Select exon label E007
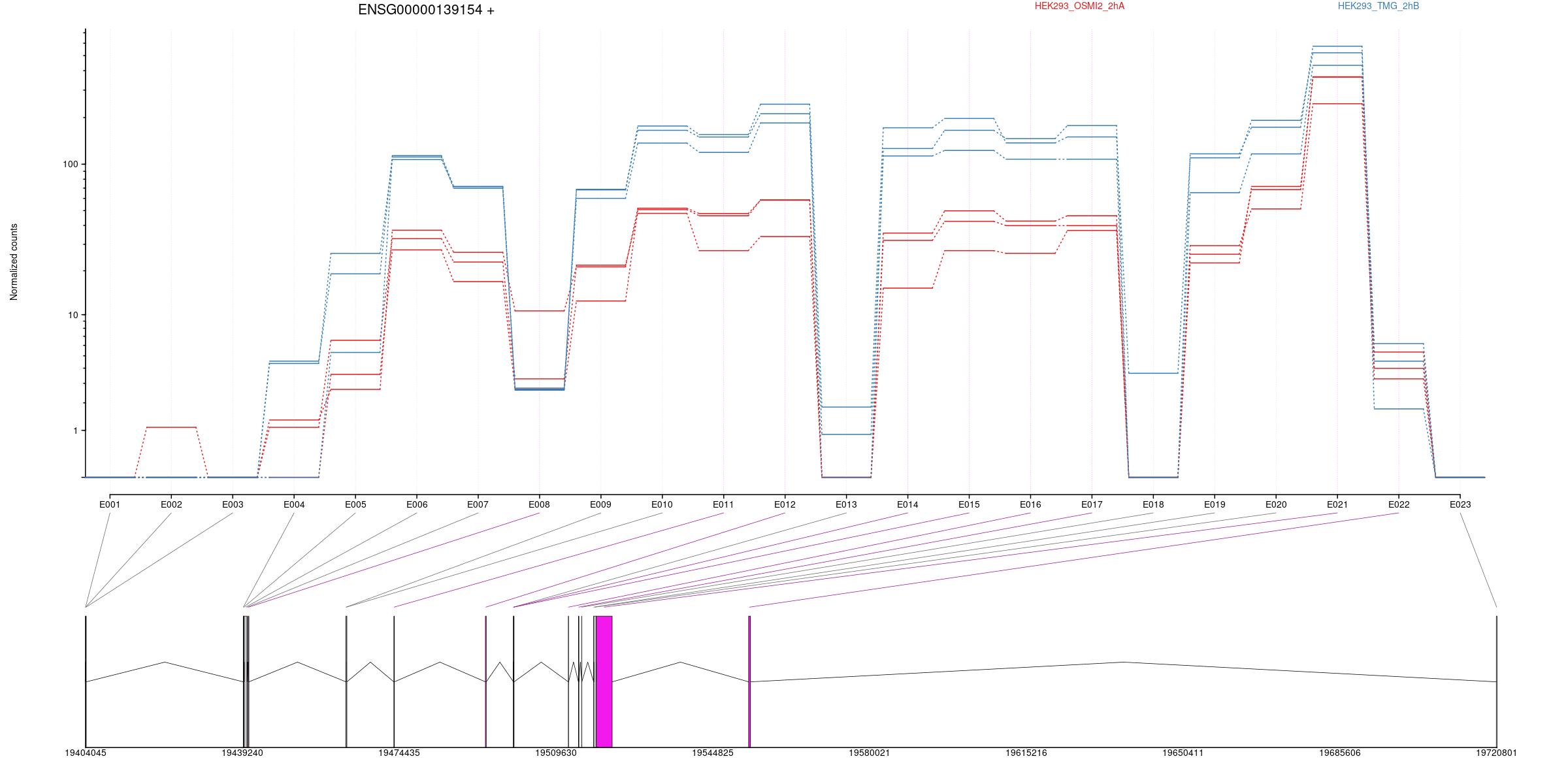Viewport: 1568px width, 784px height. point(478,504)
